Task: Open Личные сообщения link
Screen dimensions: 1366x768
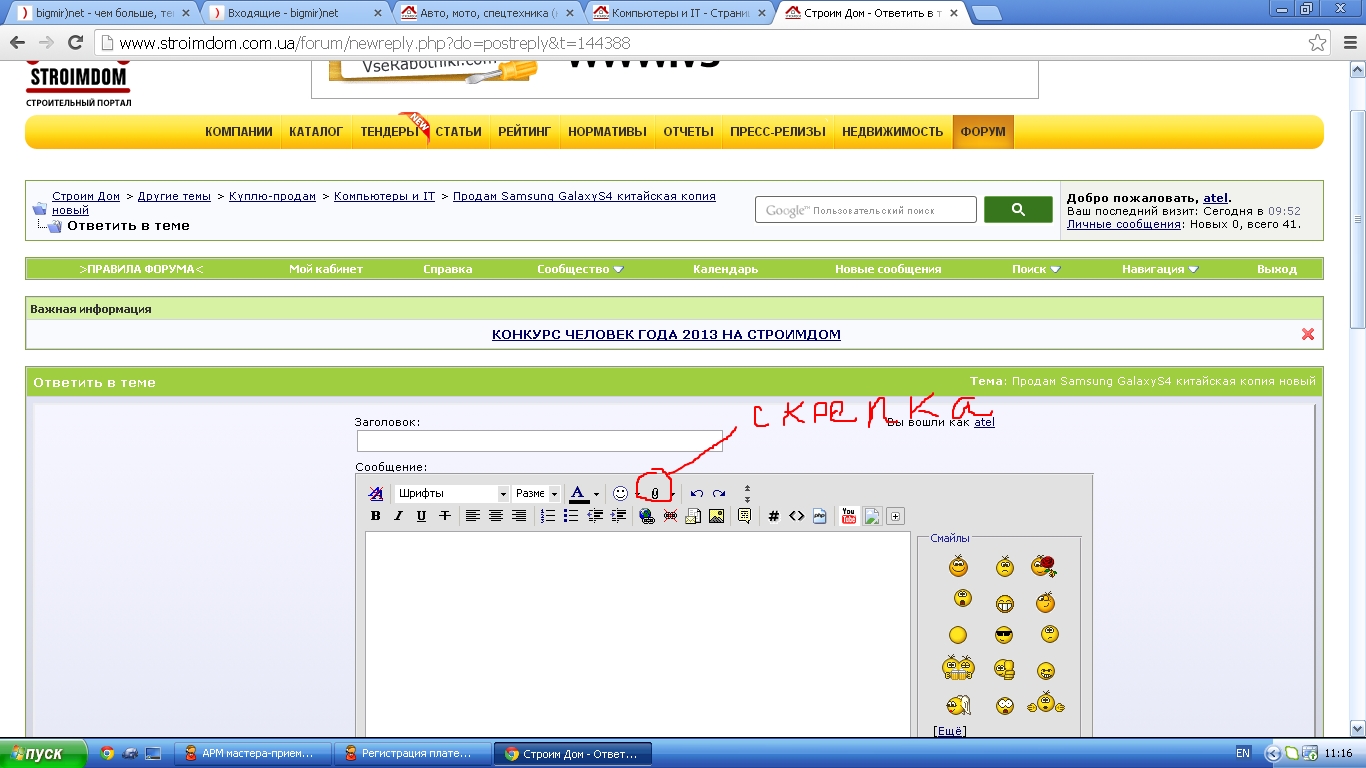Action: coord(1124,224)
